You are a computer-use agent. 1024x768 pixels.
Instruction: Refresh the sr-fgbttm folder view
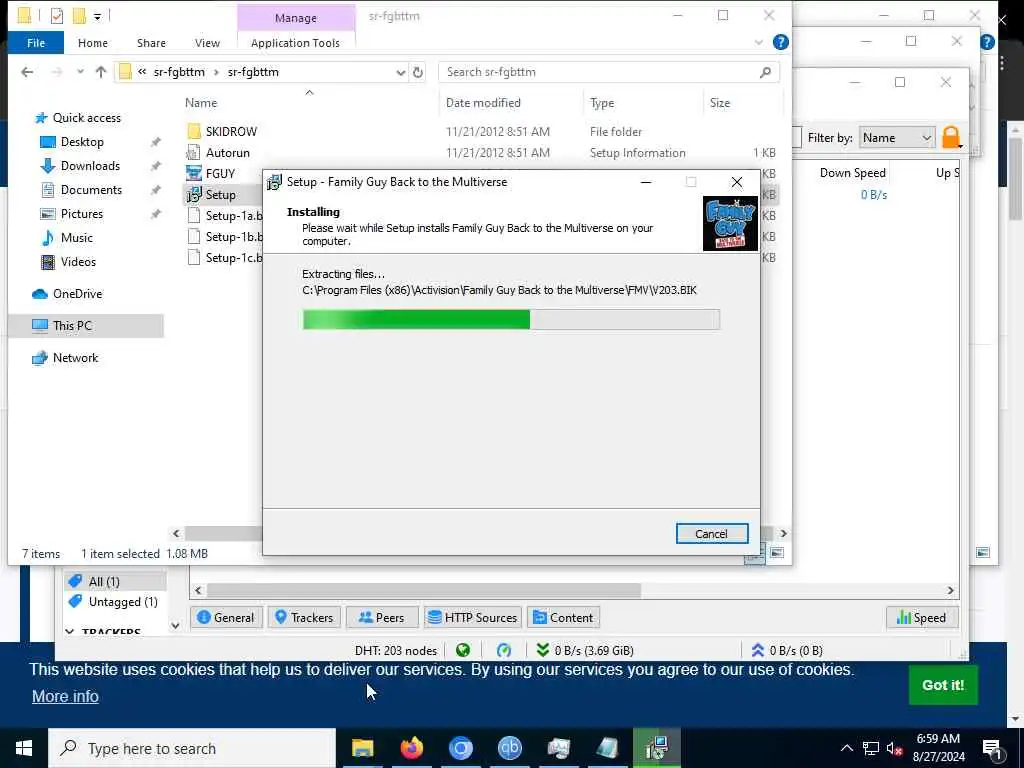pos(418,72)
